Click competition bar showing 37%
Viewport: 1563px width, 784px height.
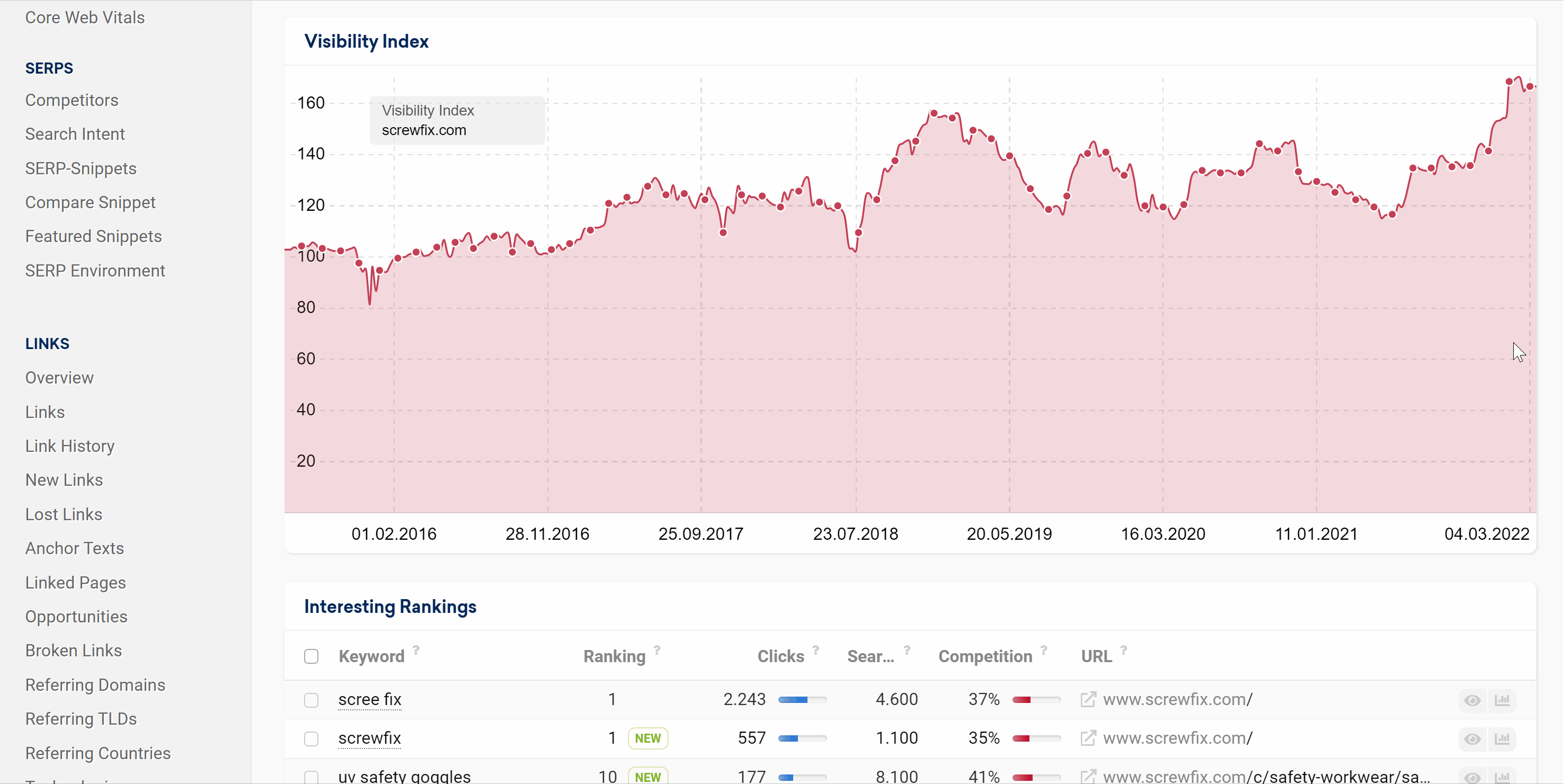1036,700
